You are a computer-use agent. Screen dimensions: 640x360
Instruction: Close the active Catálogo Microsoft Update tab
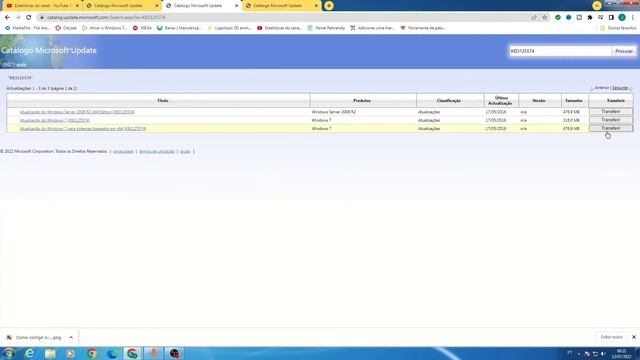pyautogui.click(x=236, y=6)
